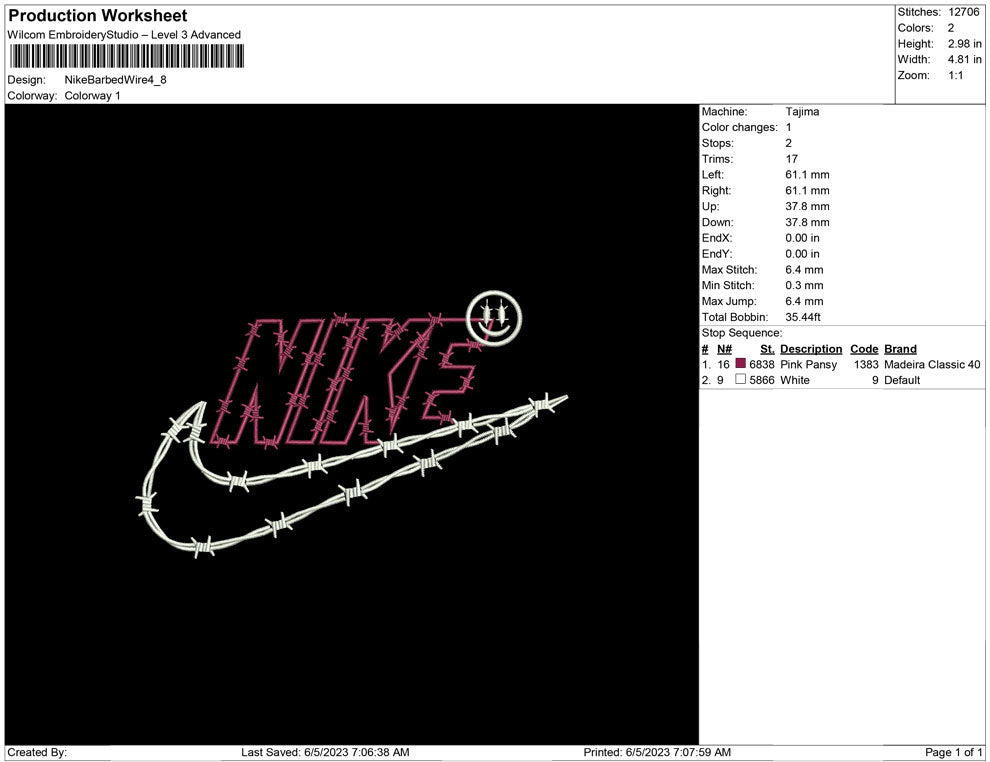Click the smiley face in the design
The width and height of the screenshot is (990, 762).
click(x=494, y=318)
